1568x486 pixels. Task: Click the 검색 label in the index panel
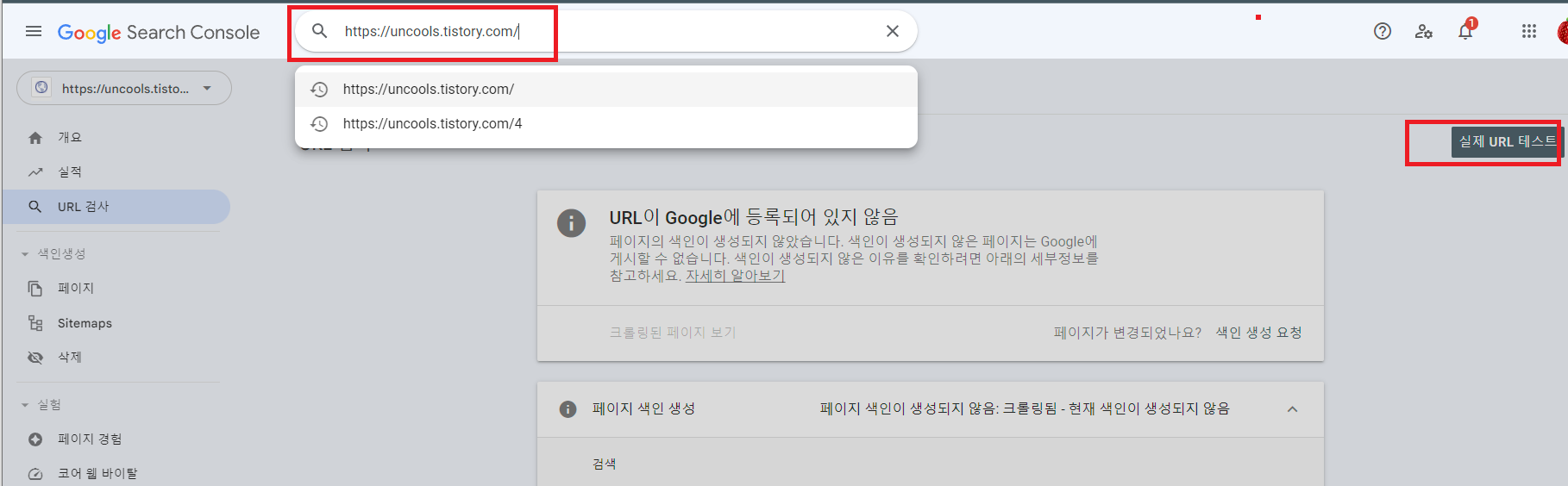(604, 464)
